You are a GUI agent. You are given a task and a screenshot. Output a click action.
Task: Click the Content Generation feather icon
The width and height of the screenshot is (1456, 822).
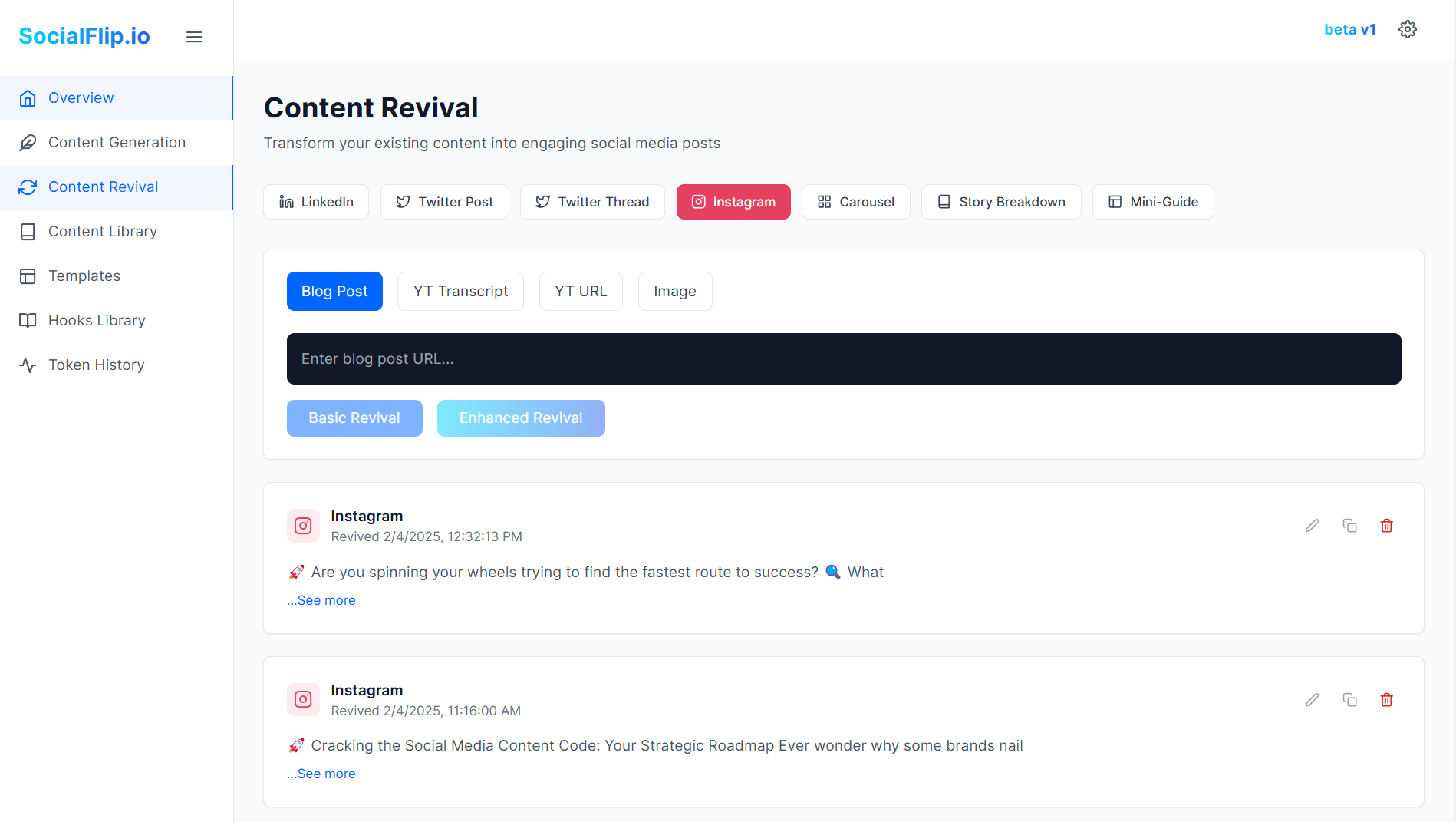(x=28, y=143)
